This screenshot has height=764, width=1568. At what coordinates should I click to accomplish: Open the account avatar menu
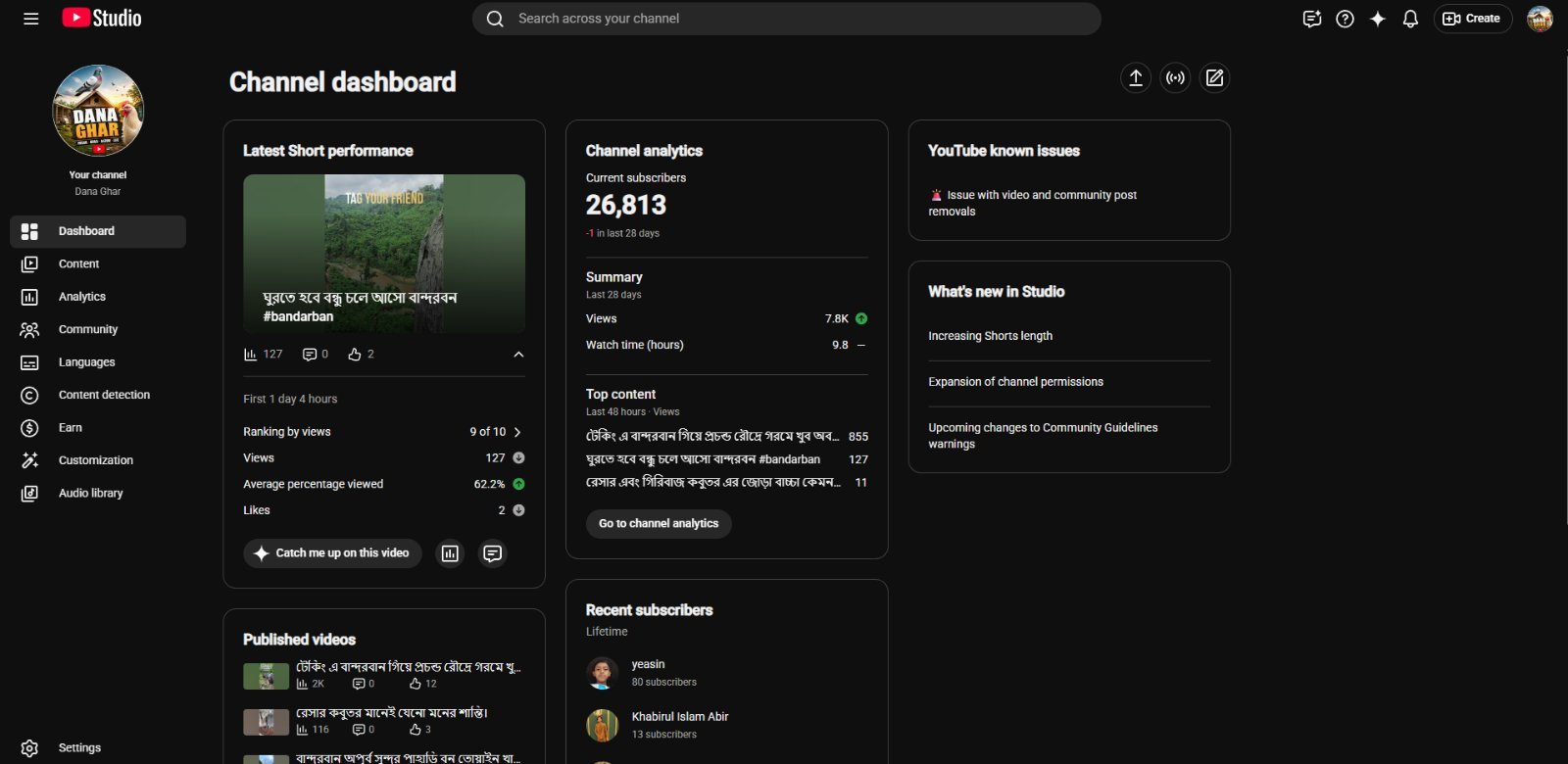pos(1540,19)
